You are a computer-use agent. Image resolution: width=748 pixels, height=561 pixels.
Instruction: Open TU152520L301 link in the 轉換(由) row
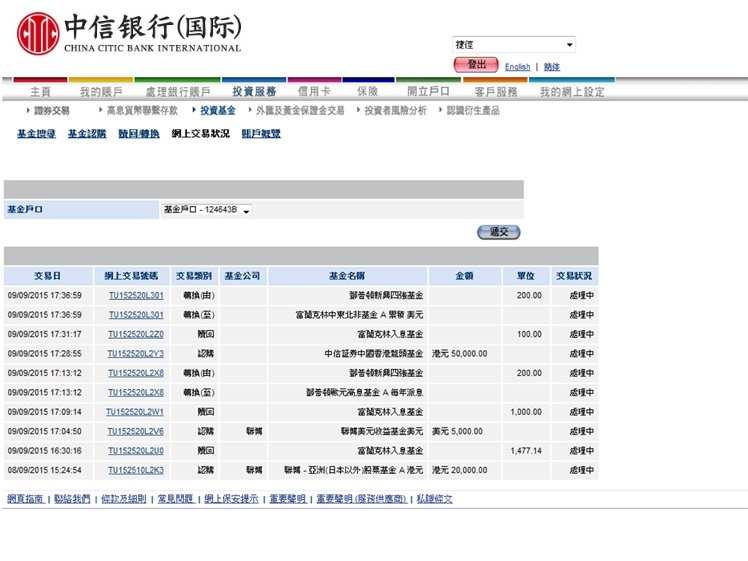(136, 296)
